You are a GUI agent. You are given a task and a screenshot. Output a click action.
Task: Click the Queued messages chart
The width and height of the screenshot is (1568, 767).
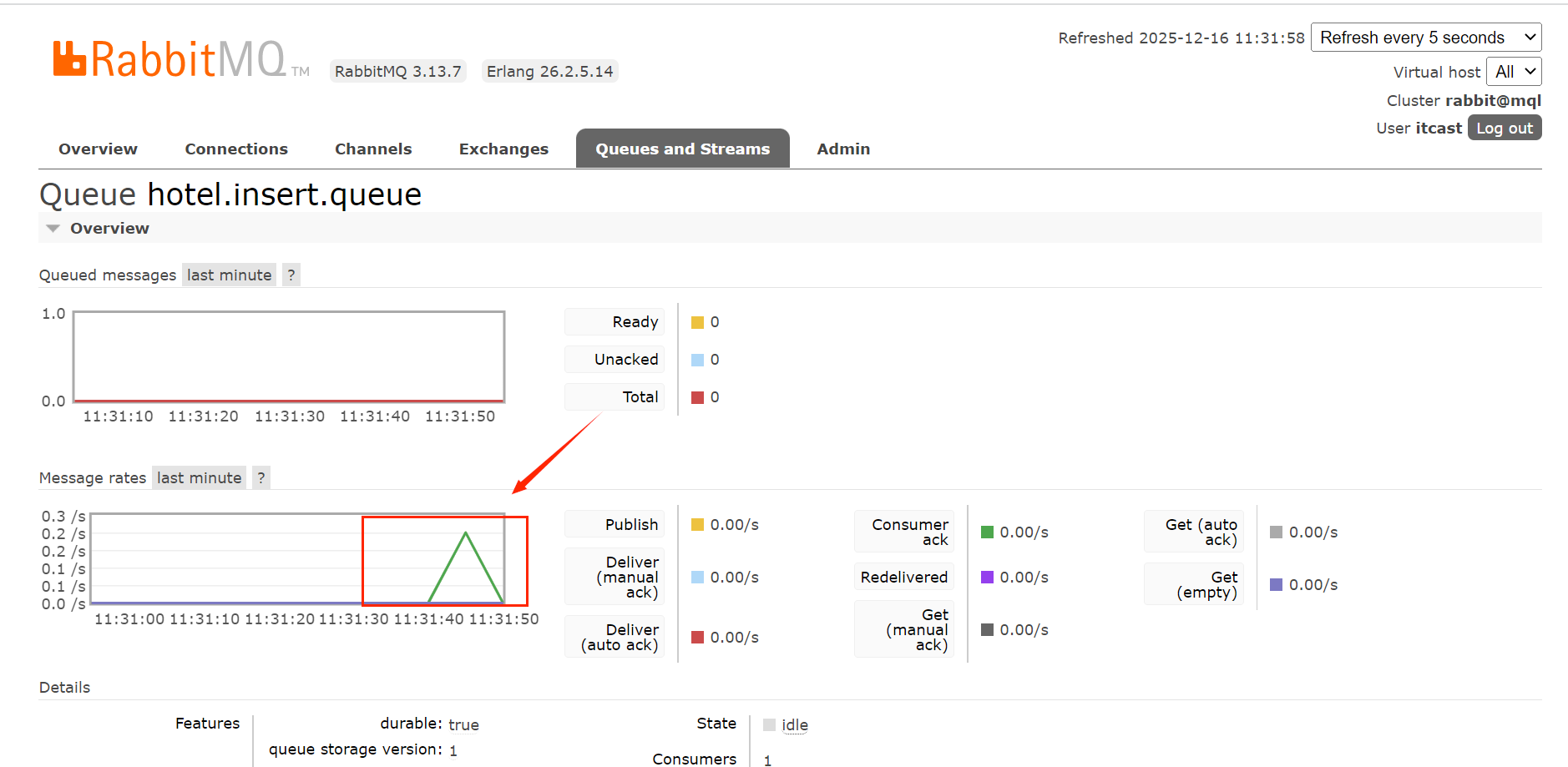pyautogui.click(x=289, y=357)
